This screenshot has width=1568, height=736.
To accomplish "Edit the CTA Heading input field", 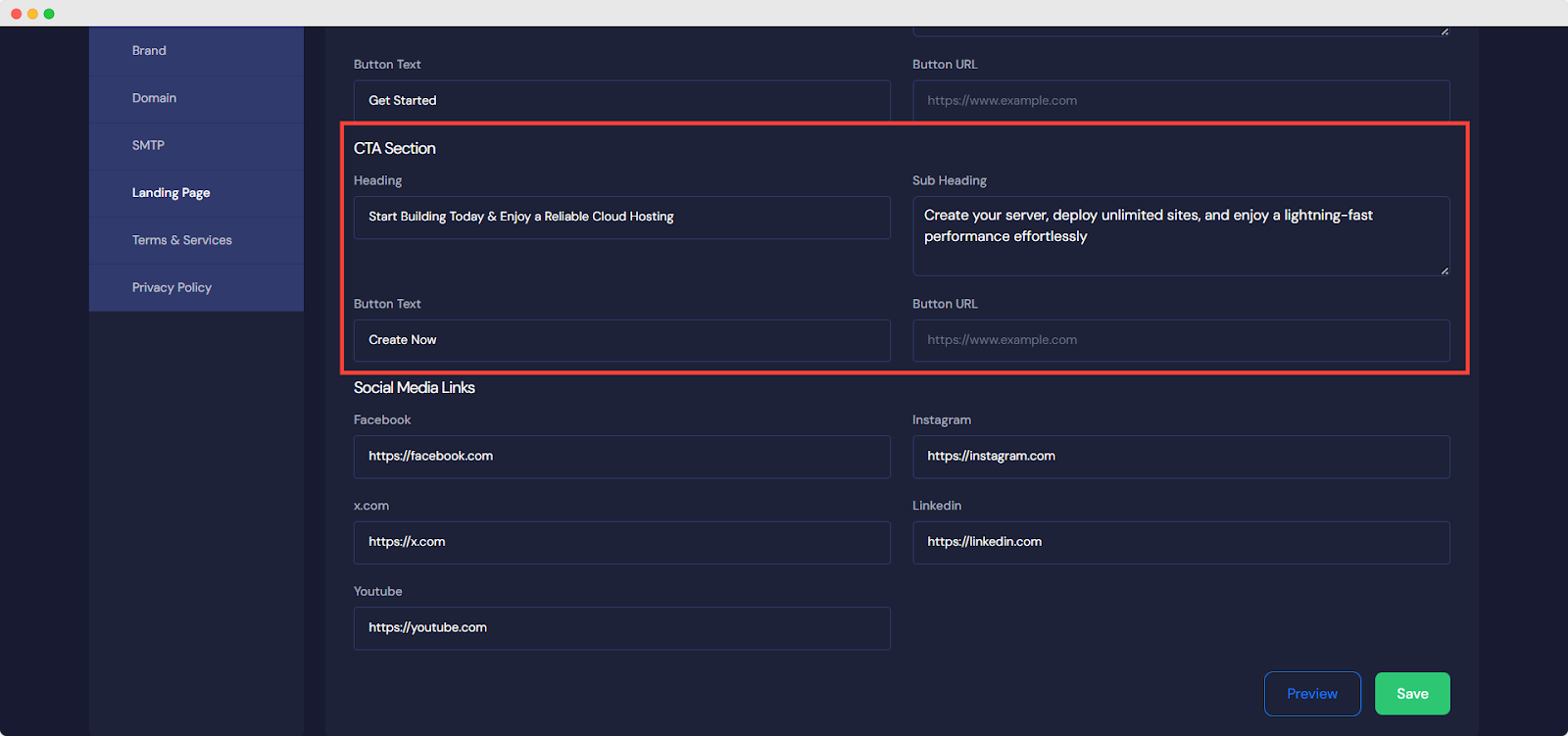I will (622, 218).
